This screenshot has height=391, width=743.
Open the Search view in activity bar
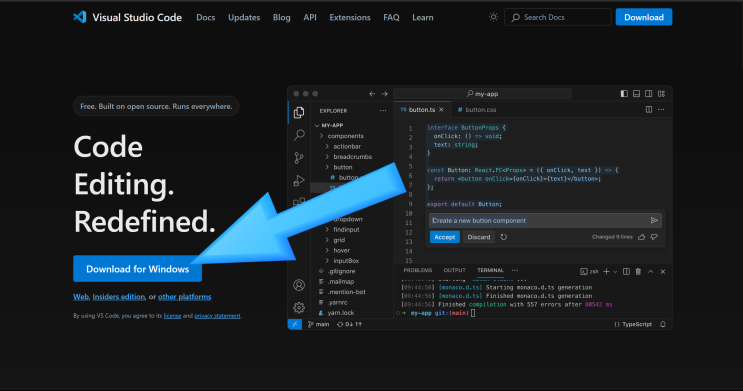pos(299,135)
